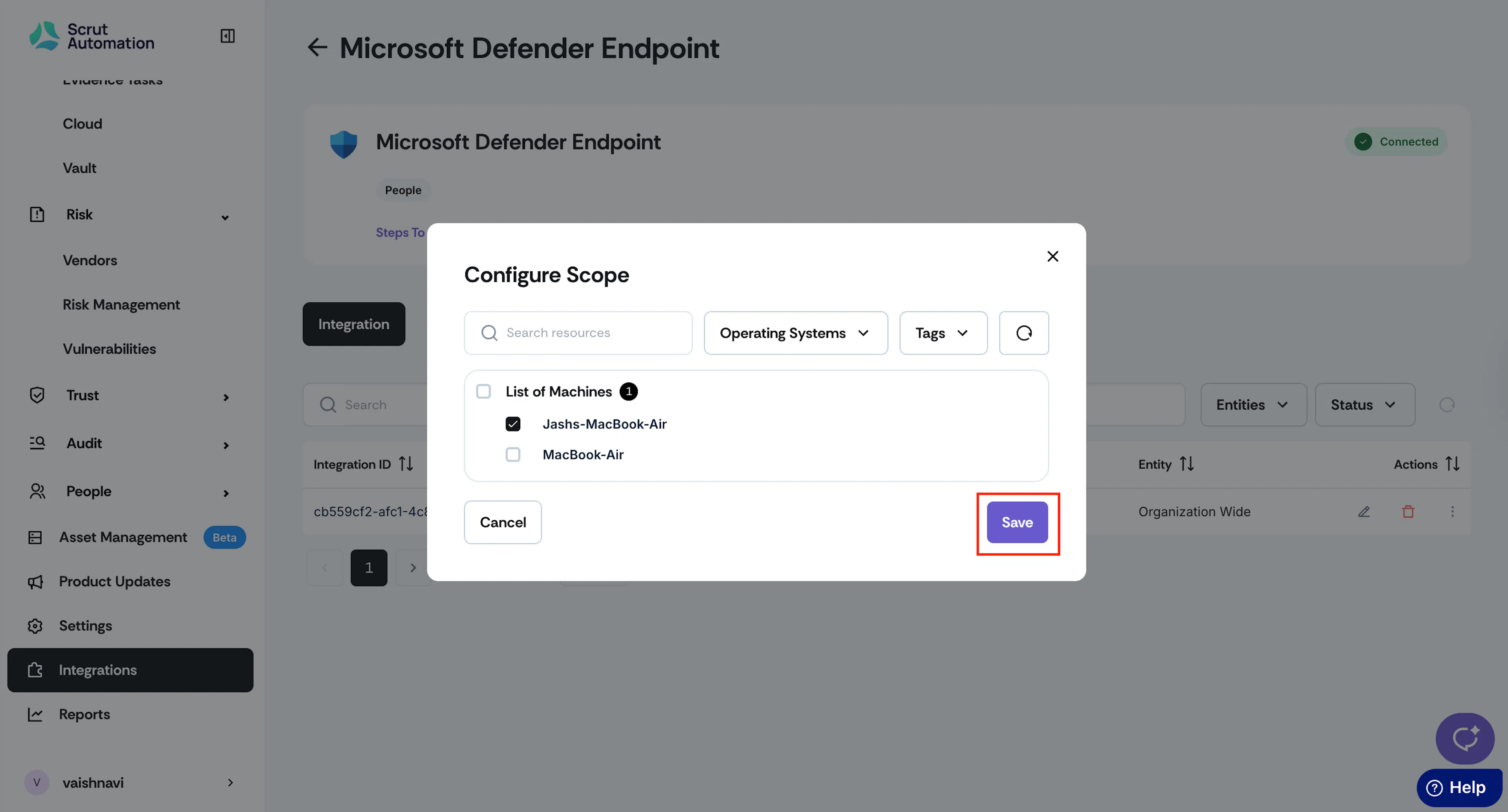Expand the Entities filter dropdown
This screenshot has height=812, width=1508.
coord(1253,404)
